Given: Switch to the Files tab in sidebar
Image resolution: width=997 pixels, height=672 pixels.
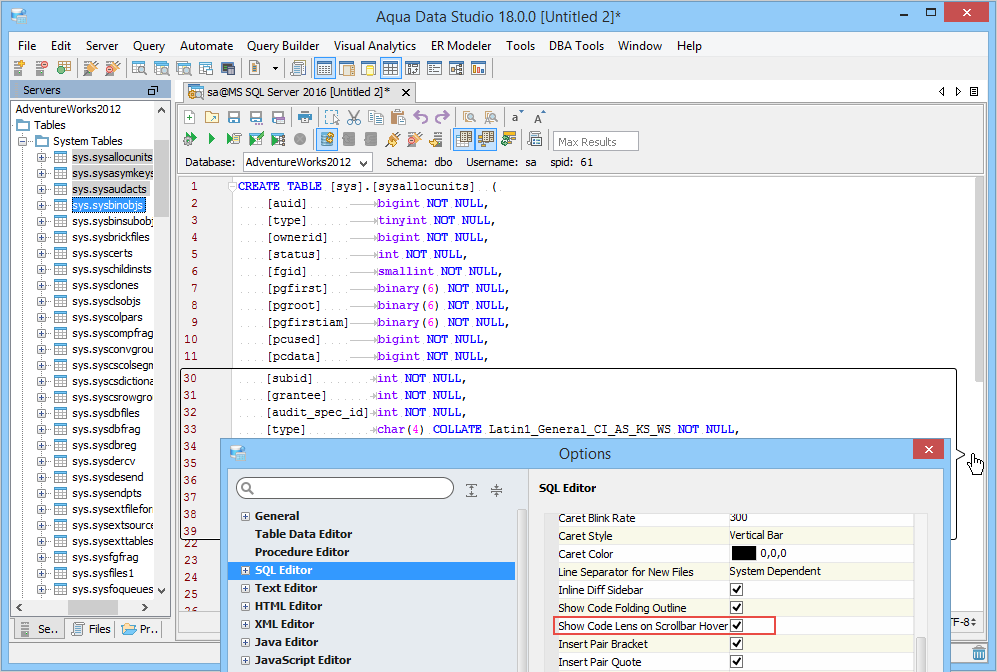Looking at the screenshot, I should click(90, 629).
